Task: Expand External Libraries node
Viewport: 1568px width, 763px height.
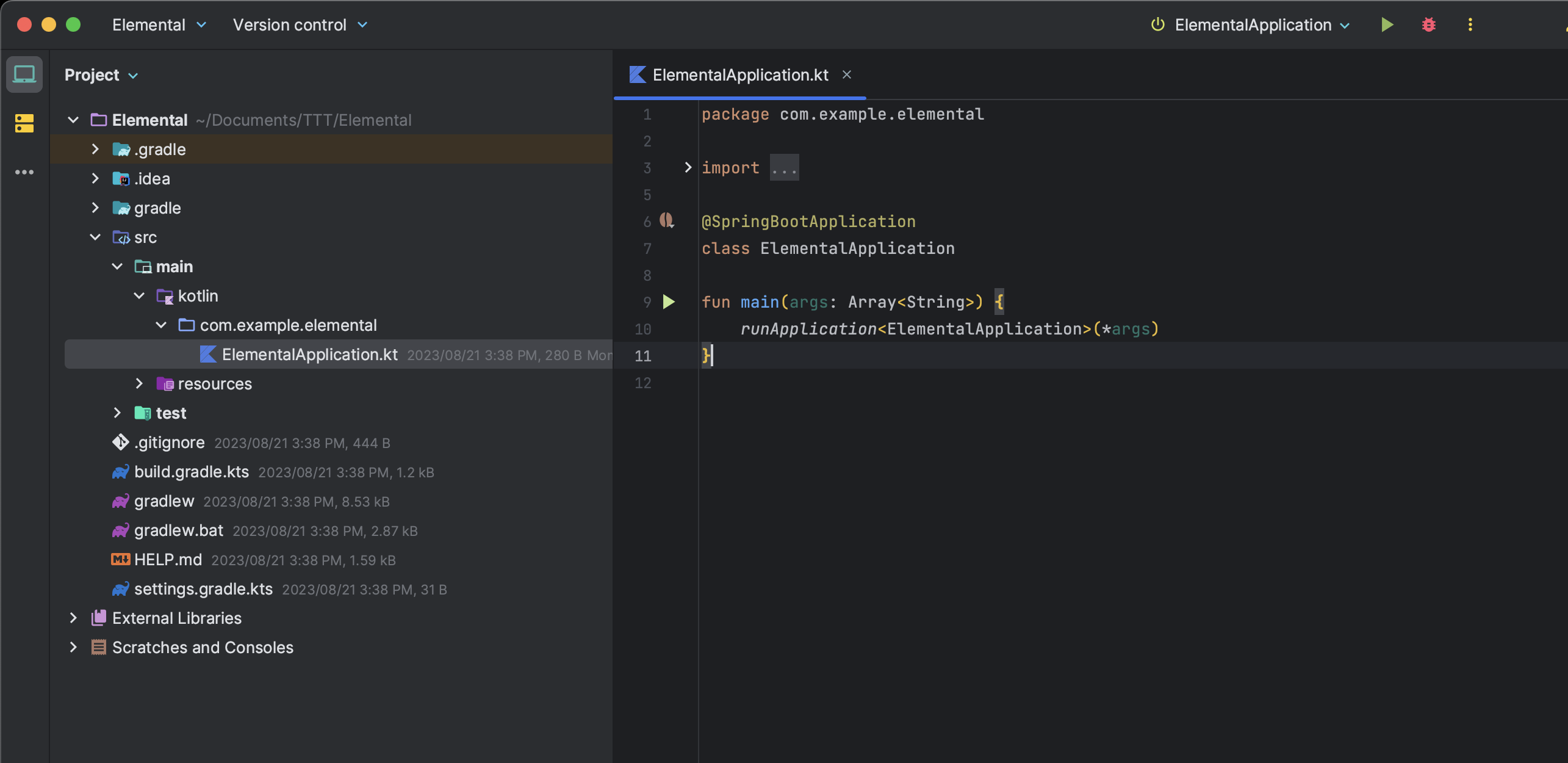Action: (73, 618)
